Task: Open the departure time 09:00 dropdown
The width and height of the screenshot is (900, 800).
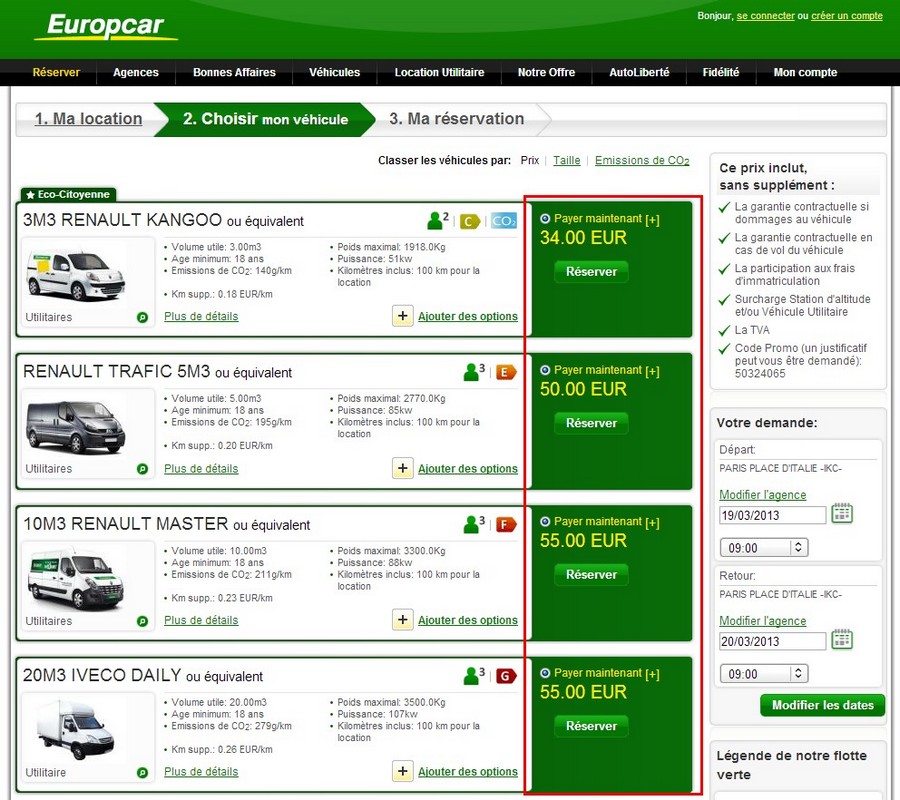Action: tap(764, 547)
